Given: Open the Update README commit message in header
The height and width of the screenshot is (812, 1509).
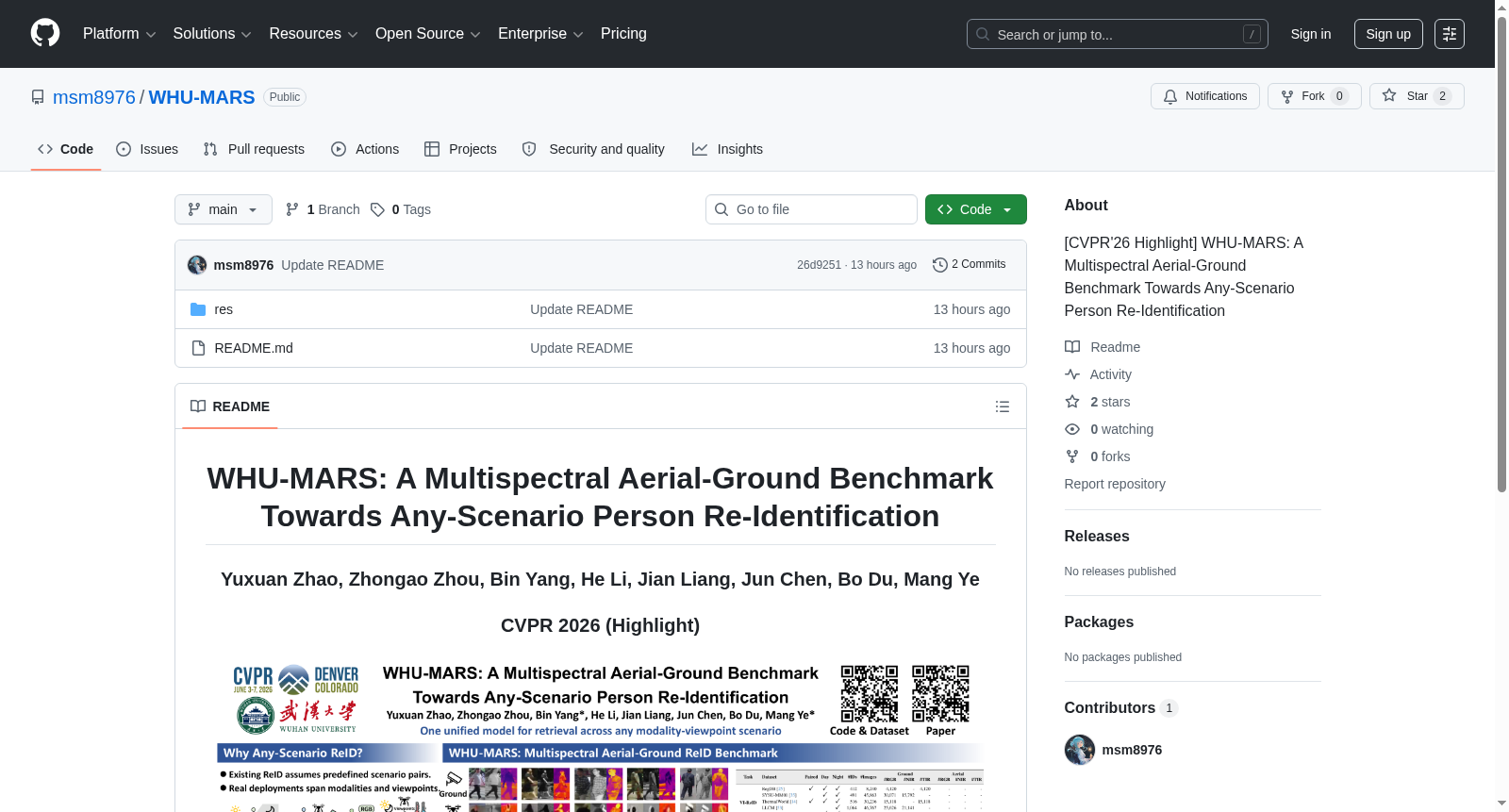Looking at the screenshot, I should [333, 265].
